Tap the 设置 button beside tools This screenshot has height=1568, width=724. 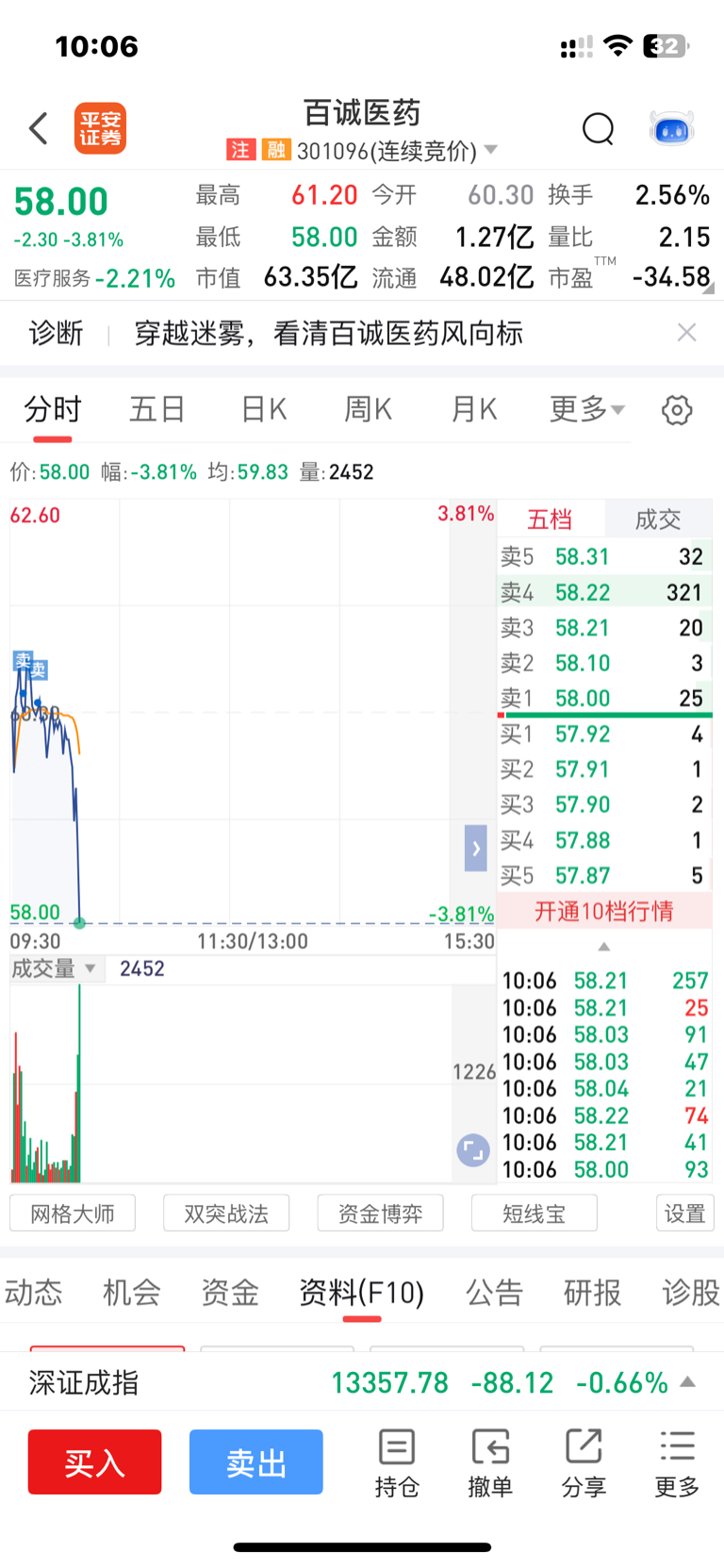point(685,1213)
